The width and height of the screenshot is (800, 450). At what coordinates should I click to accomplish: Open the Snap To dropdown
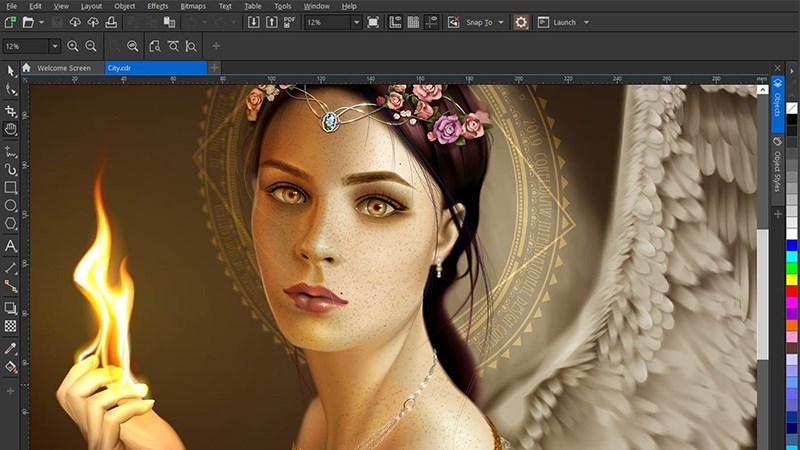(478, 22)
